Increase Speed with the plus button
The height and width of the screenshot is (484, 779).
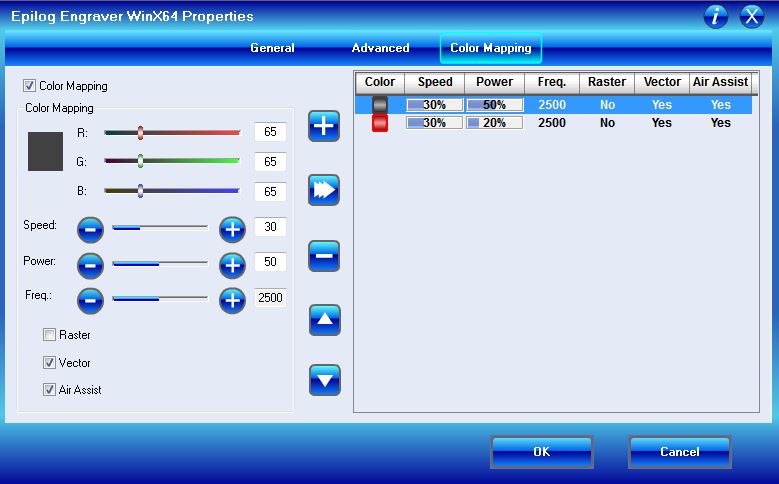[x=232, y=230]
